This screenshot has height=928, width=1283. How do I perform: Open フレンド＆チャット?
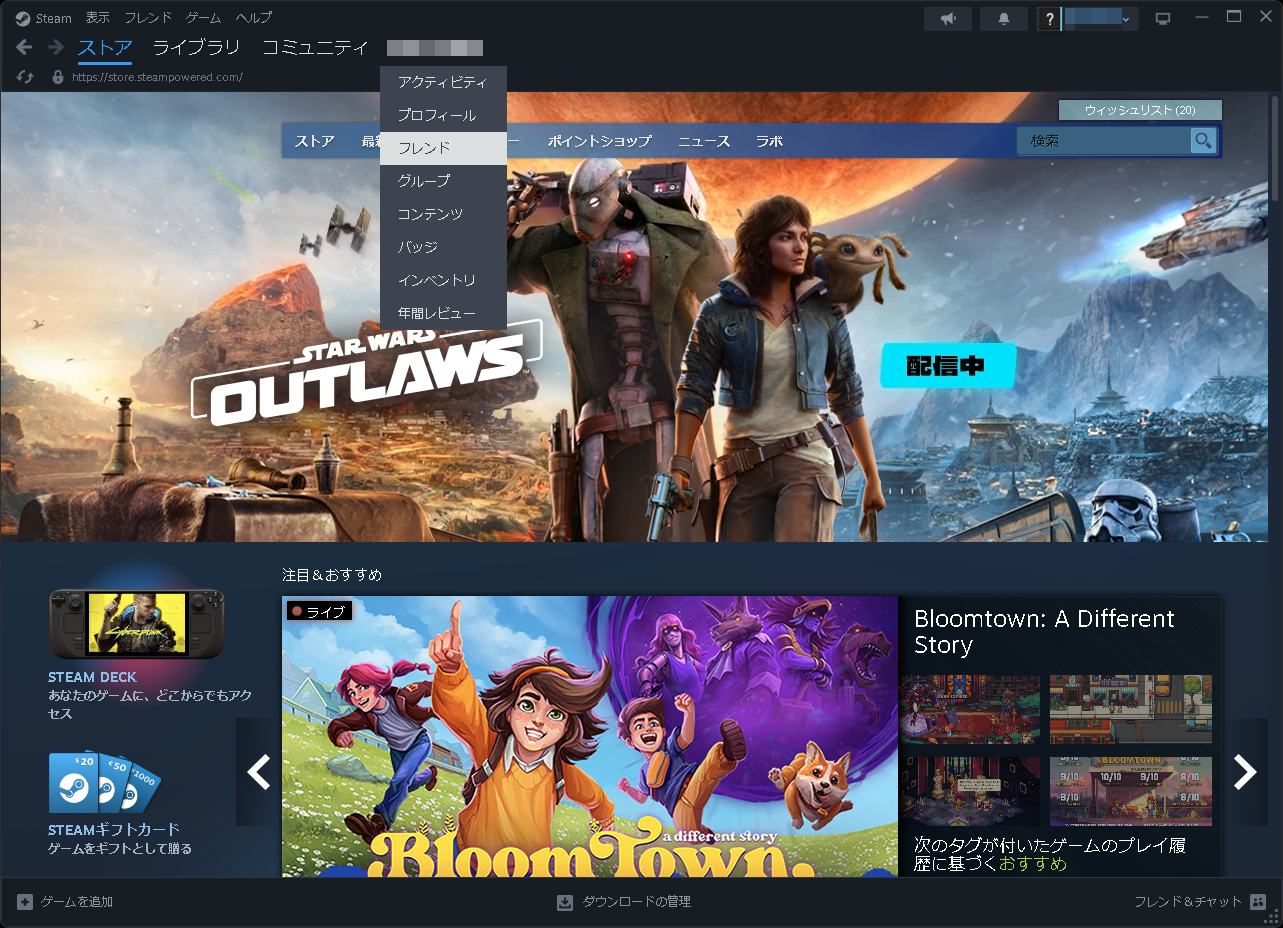pos(1188,902)
